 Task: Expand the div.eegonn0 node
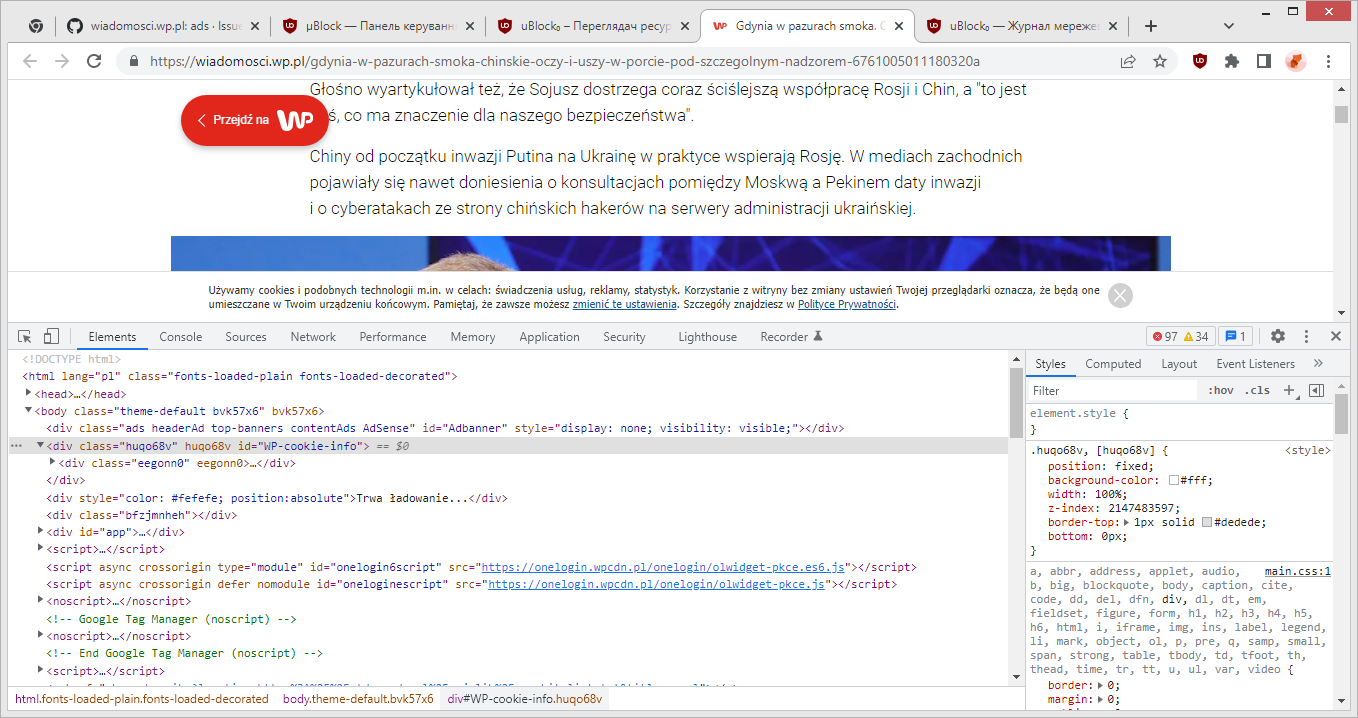coord(52,462)
